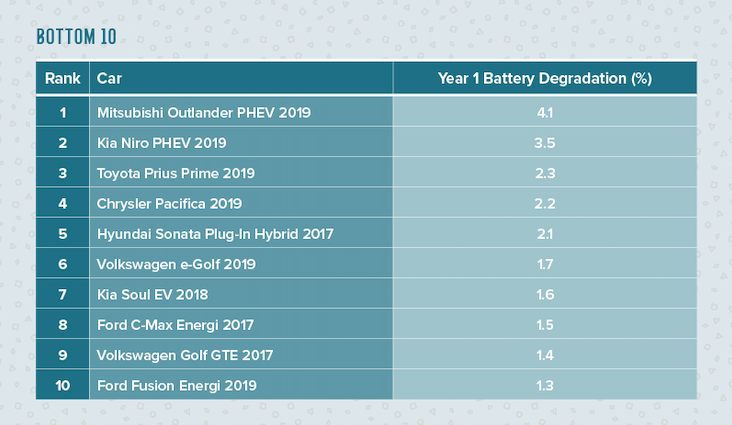The width and height of the screenshot is (732, 425).
Task: Click degradation value 2.1
Action: [x=545, y=234]
